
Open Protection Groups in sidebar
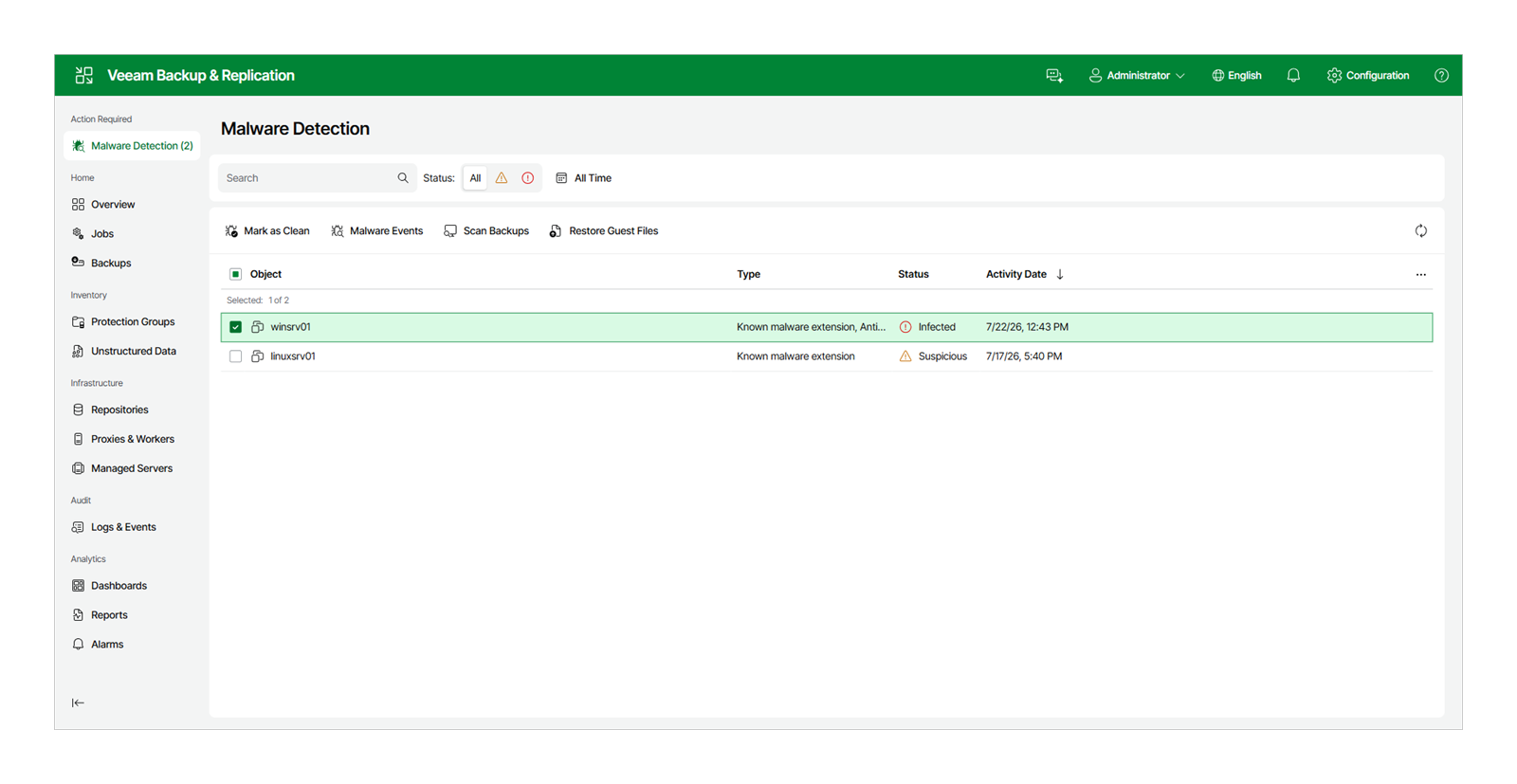click(123, 322)
